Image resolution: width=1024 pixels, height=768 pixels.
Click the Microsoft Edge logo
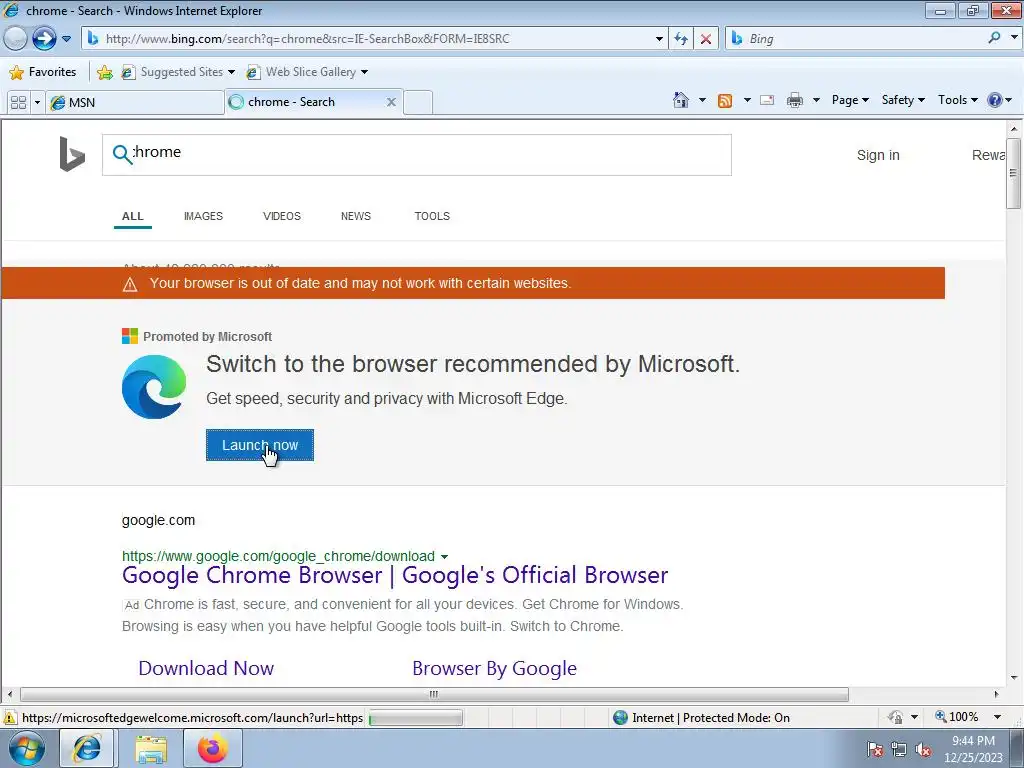coord(154,387)
